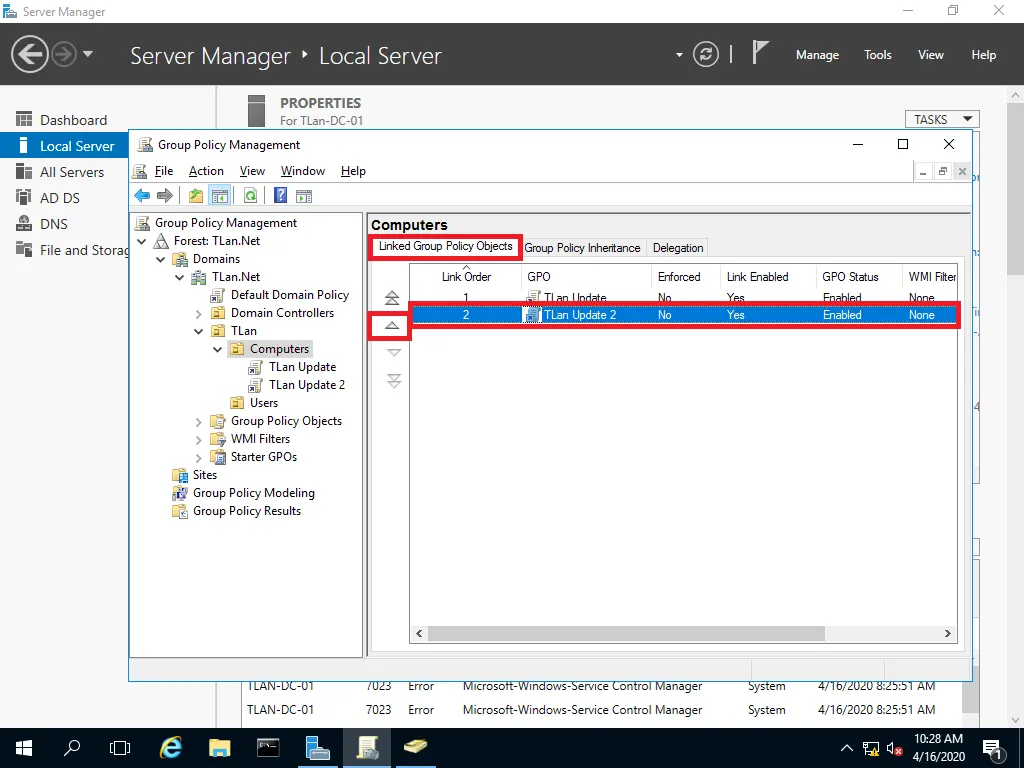Open the TASKS dropdown in Server Manager

[x=942, y=119]
